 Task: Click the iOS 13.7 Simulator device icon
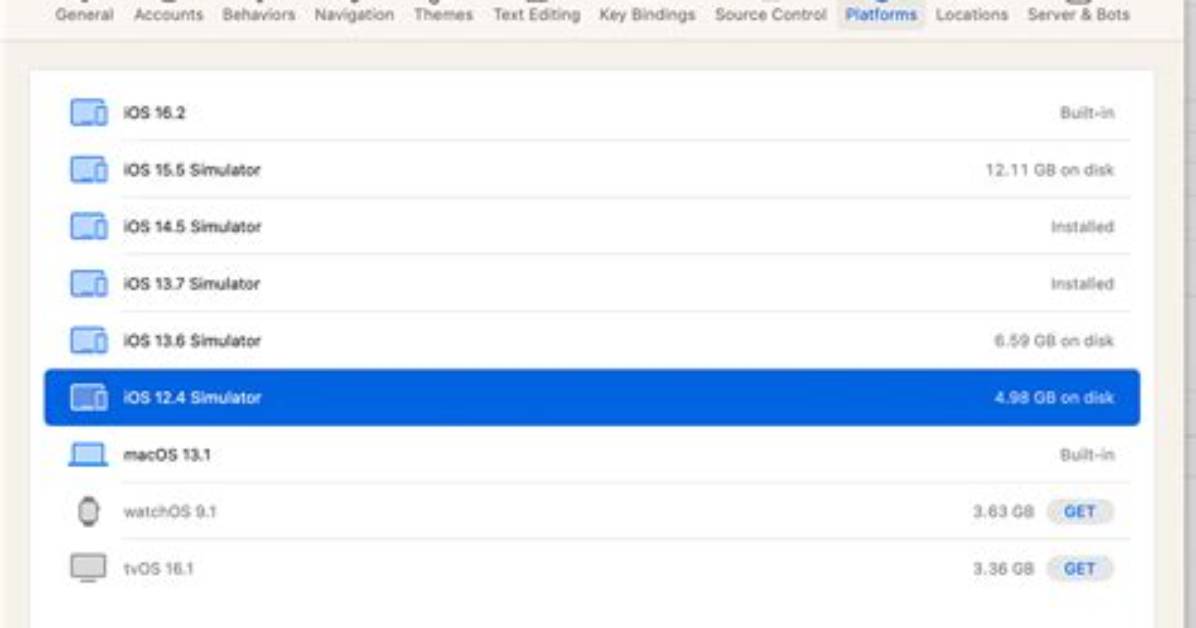tap(88, 284)
